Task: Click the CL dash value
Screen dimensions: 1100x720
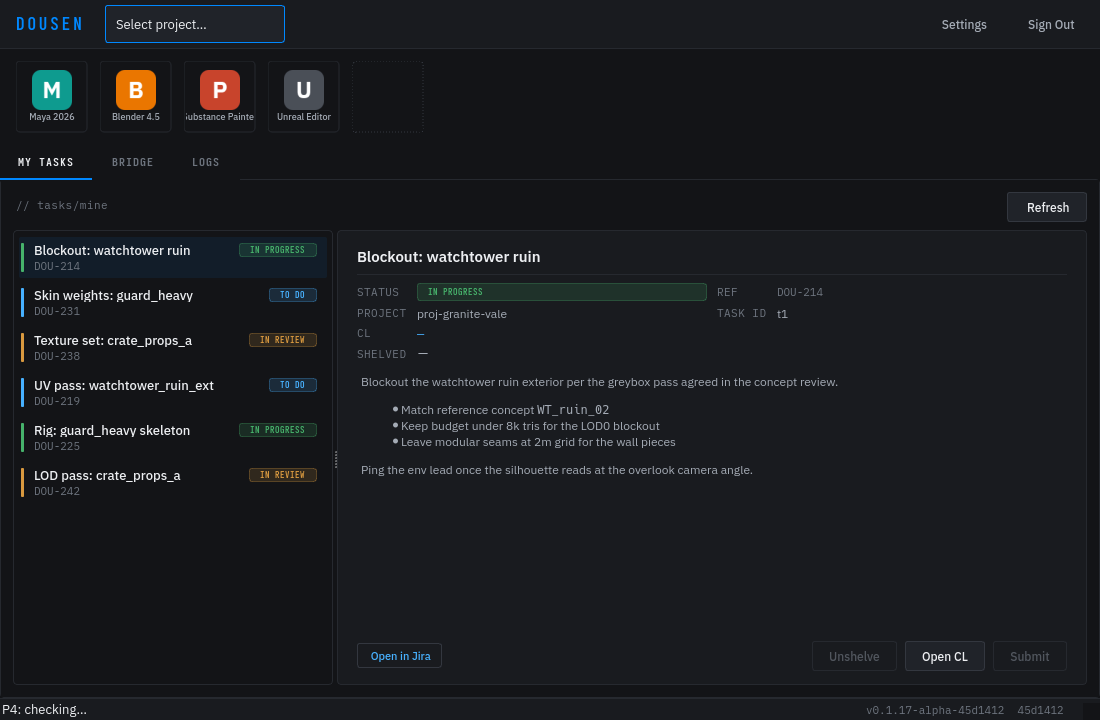Action: click(420, 333)
